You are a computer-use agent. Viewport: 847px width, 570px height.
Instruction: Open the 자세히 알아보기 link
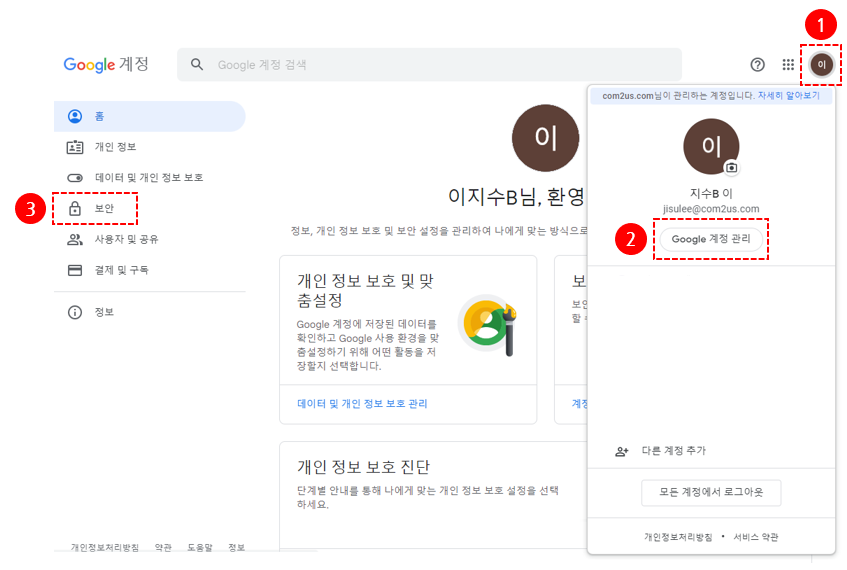788,96
